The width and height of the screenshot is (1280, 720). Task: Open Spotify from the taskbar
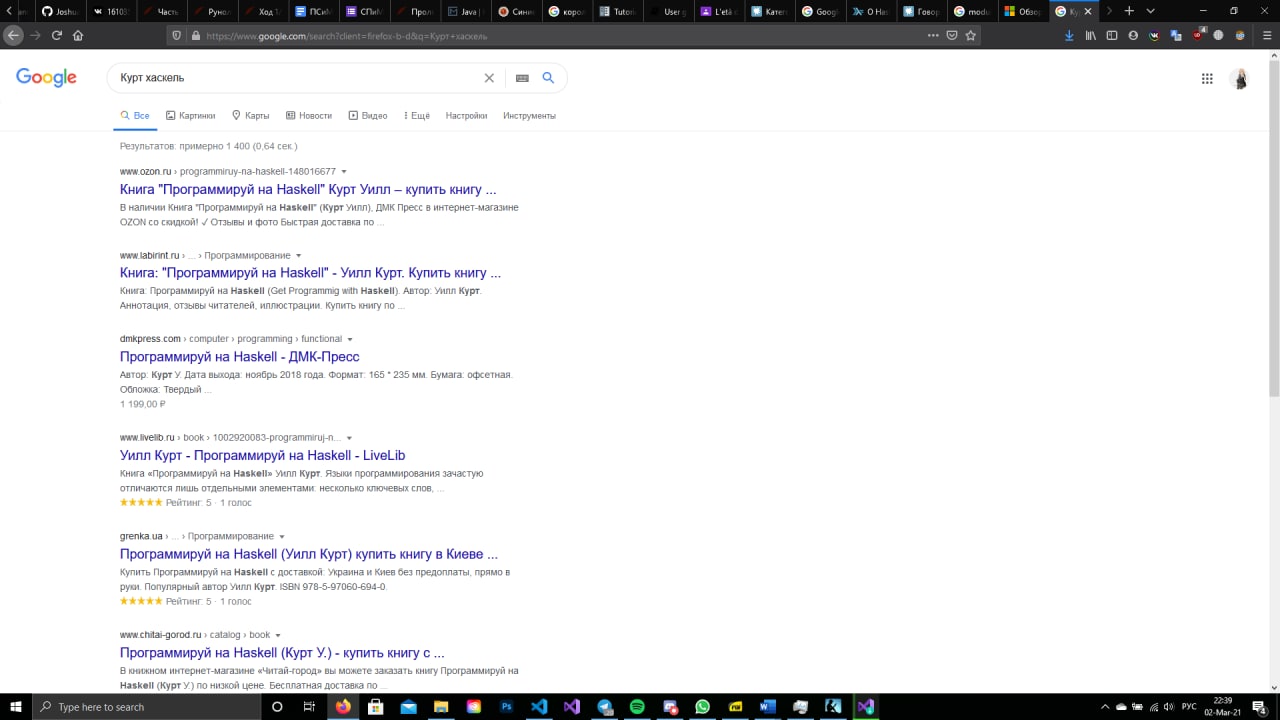(637, 707)
